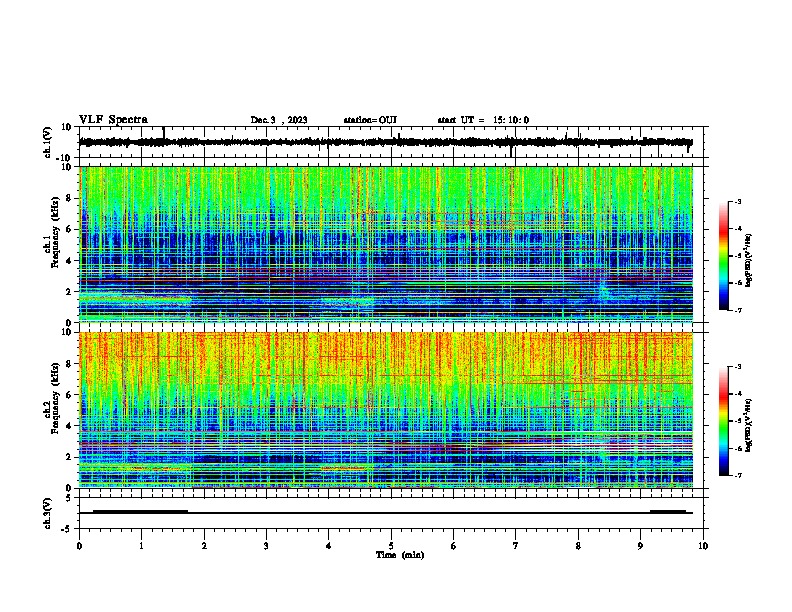The image size is (792, 612).
Task: Click the "ch.1(V)" waveform axis label
Action: 48,142
